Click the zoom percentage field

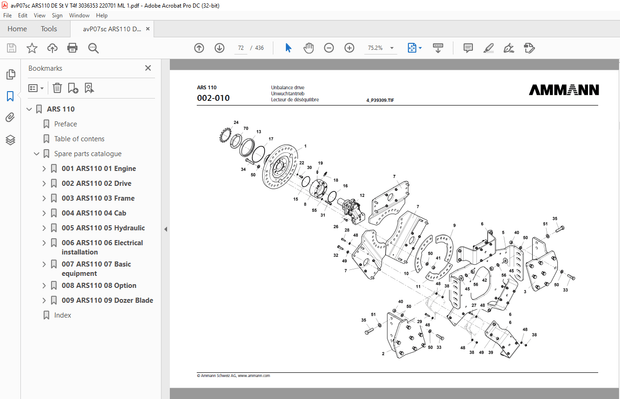click(375, 48)
